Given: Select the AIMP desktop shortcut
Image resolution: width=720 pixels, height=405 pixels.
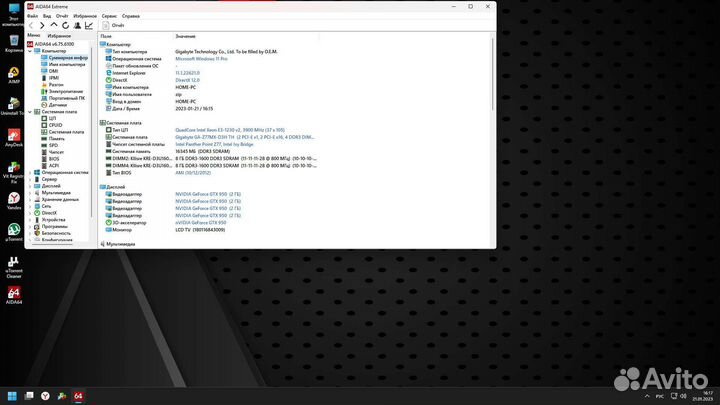Looking at the screenshot, I should [x=14, y=74].
